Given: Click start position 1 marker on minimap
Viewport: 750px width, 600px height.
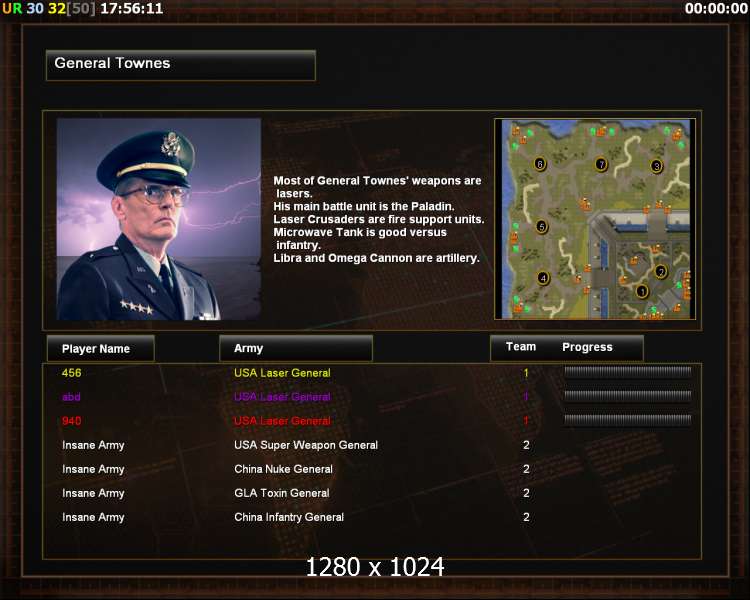Looking at the screenshot, I should [x=642, y=291].
